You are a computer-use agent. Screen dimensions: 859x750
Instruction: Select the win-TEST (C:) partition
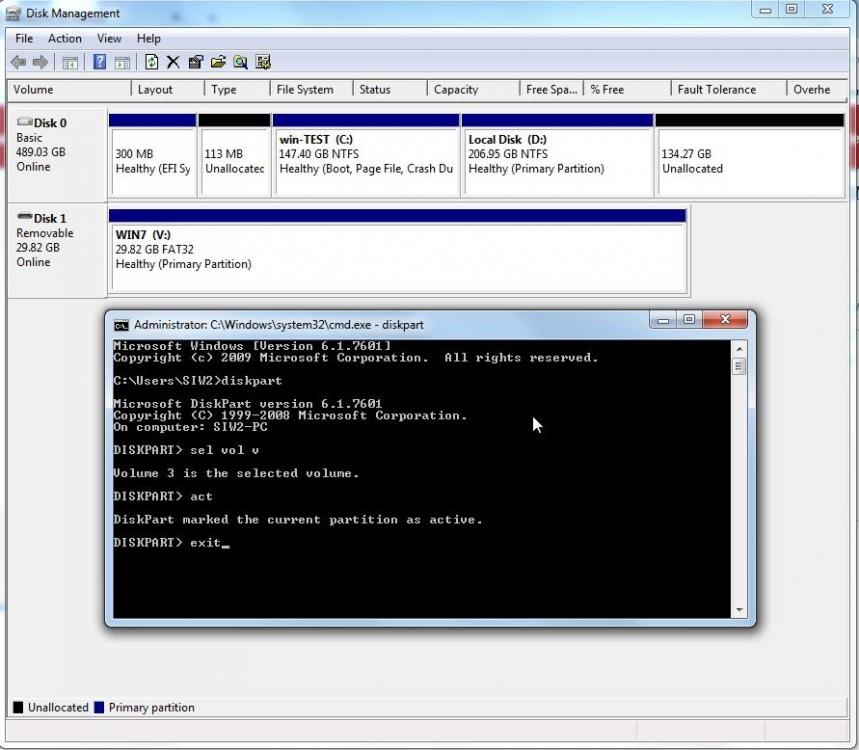point(365,155)
